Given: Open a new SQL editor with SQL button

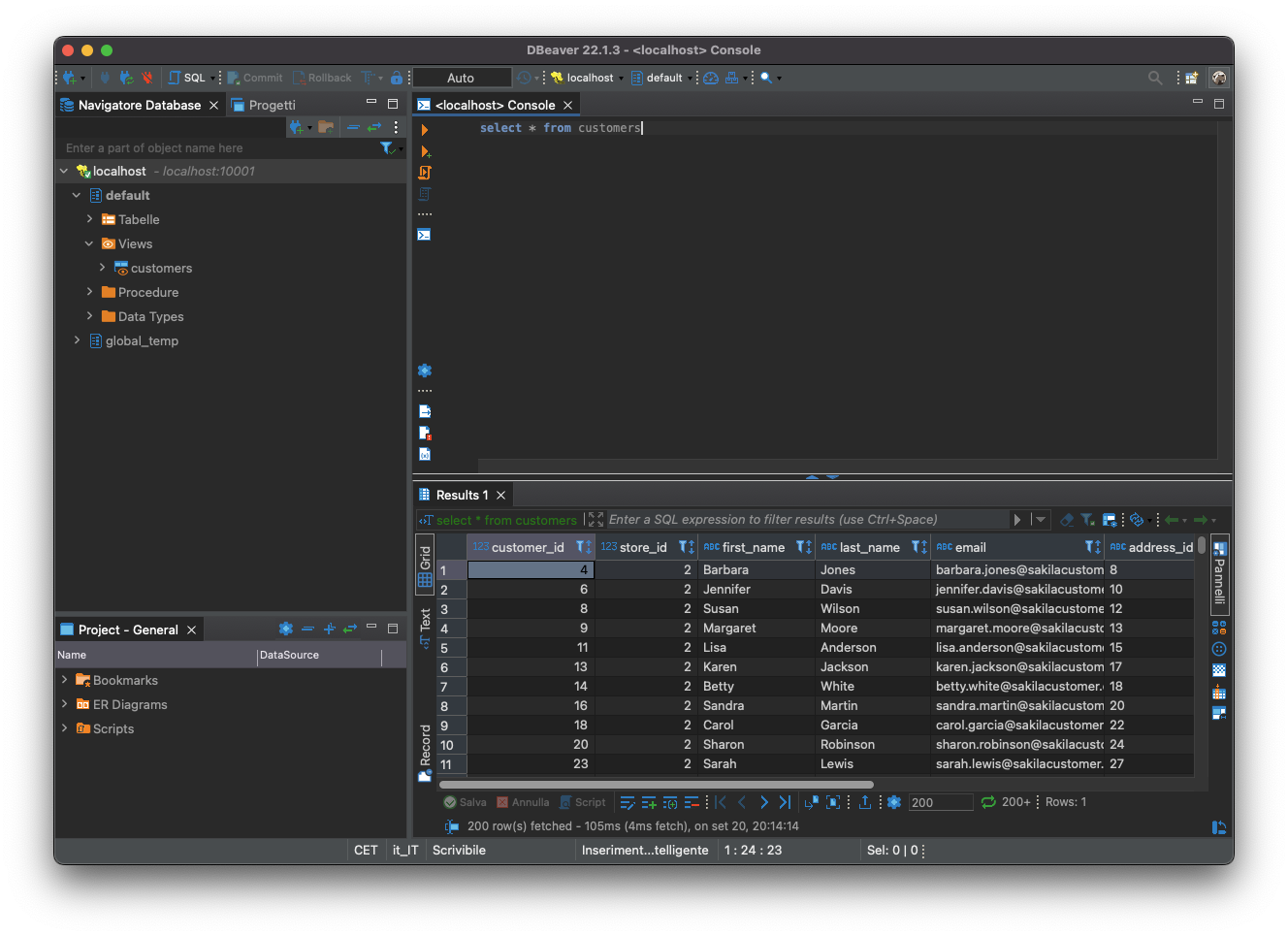Looking at the screenshot, I should click(188, 78).
